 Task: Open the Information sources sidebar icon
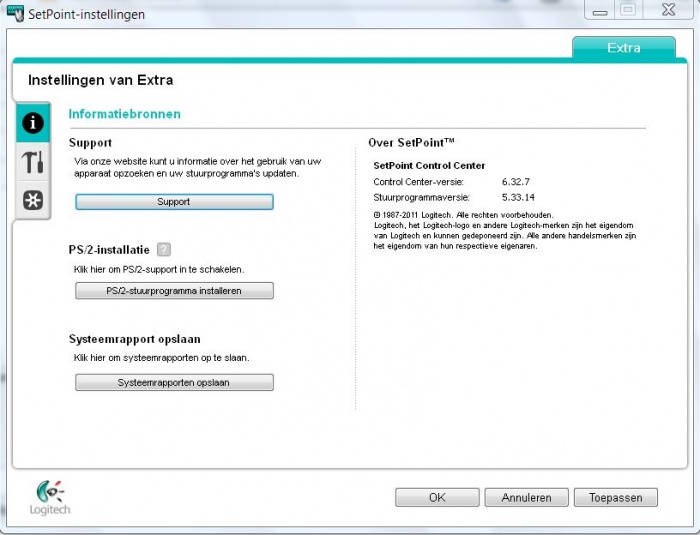pos(33,123)
